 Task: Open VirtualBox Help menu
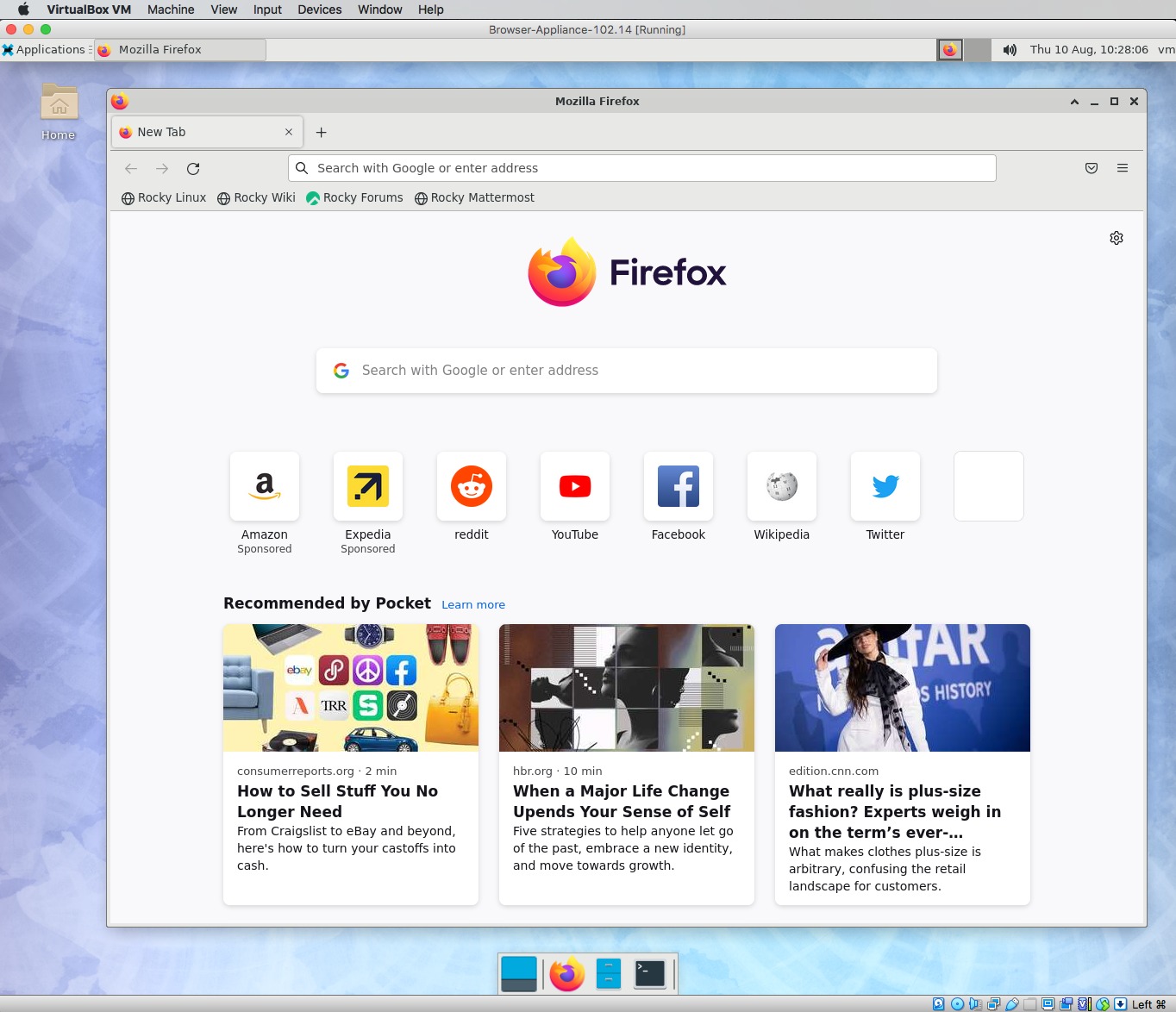[431, 9]
